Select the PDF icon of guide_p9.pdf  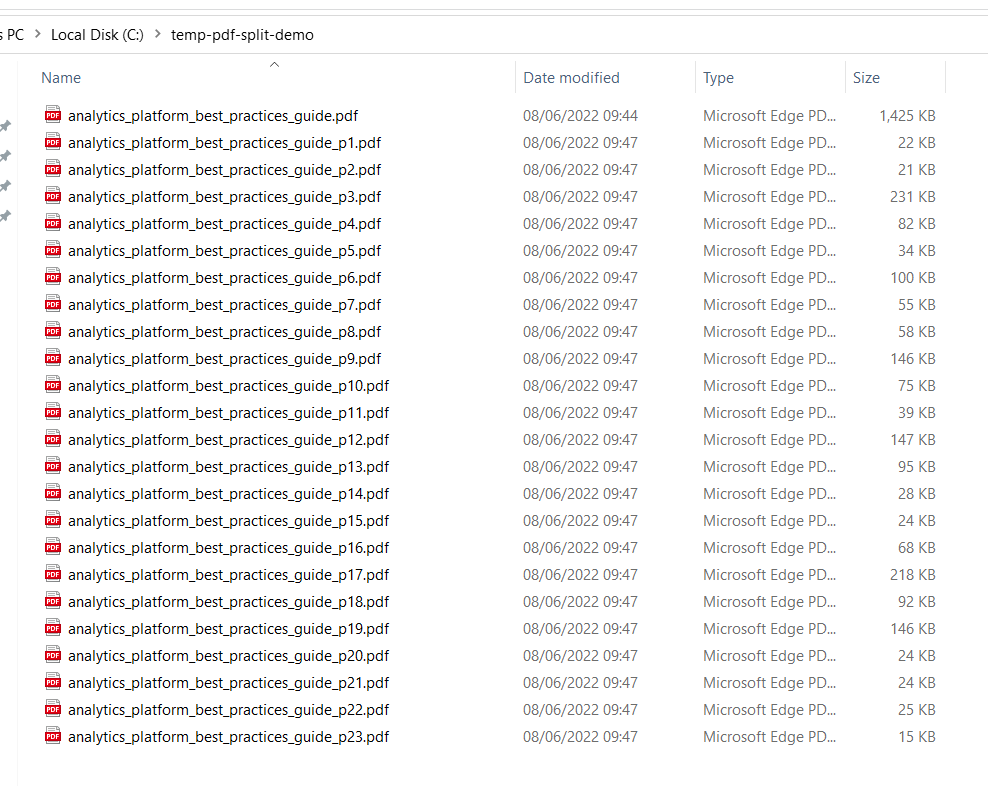53,358
